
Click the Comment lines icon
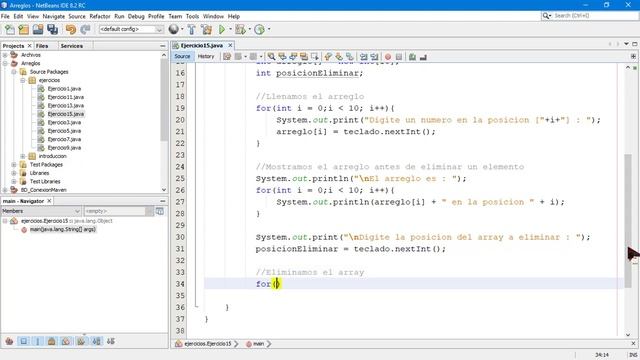(412, 57)
